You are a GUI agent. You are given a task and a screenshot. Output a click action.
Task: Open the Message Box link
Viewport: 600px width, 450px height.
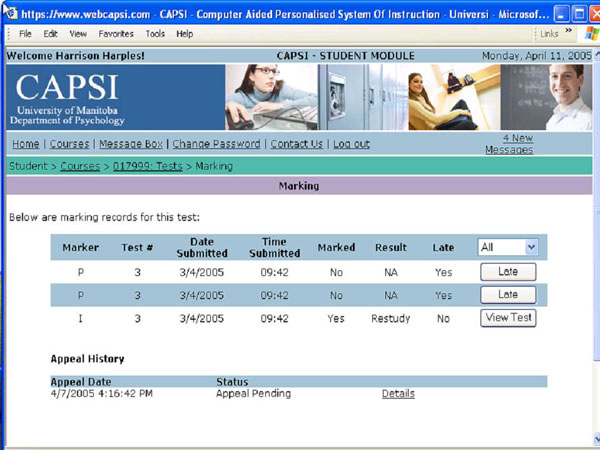131,144
